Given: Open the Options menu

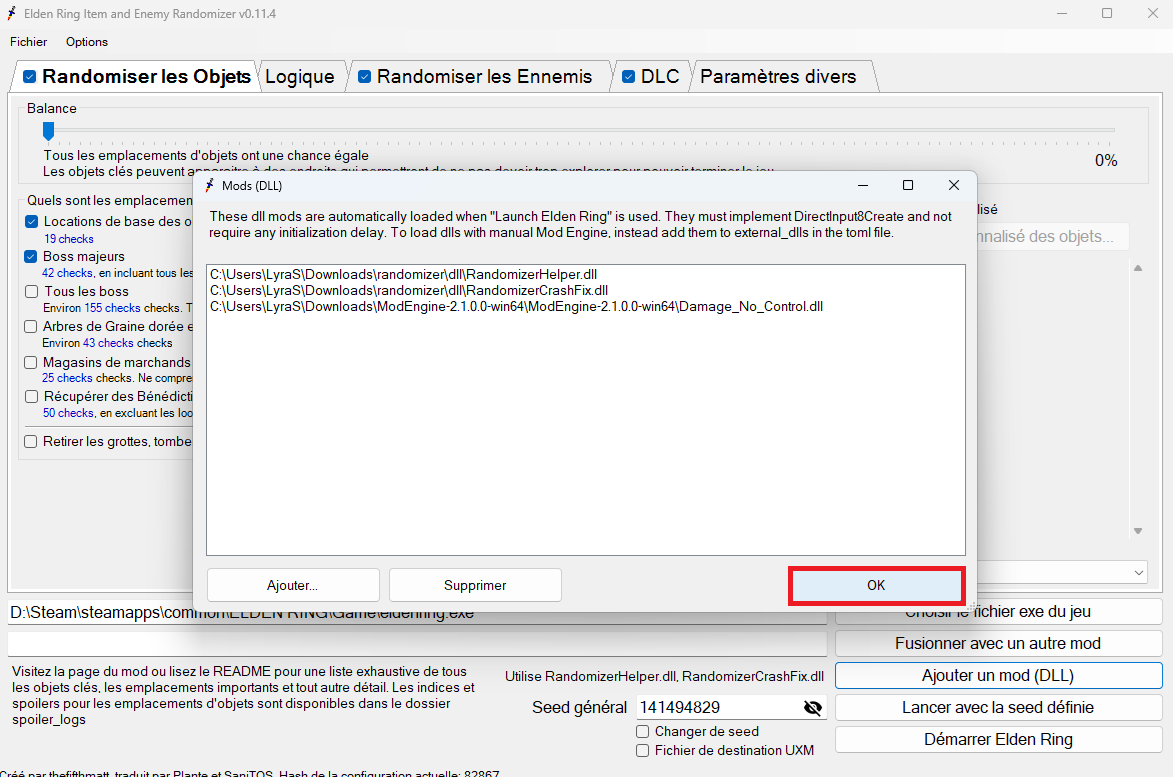Looking at the screenshot, I should tap(87, 42).
